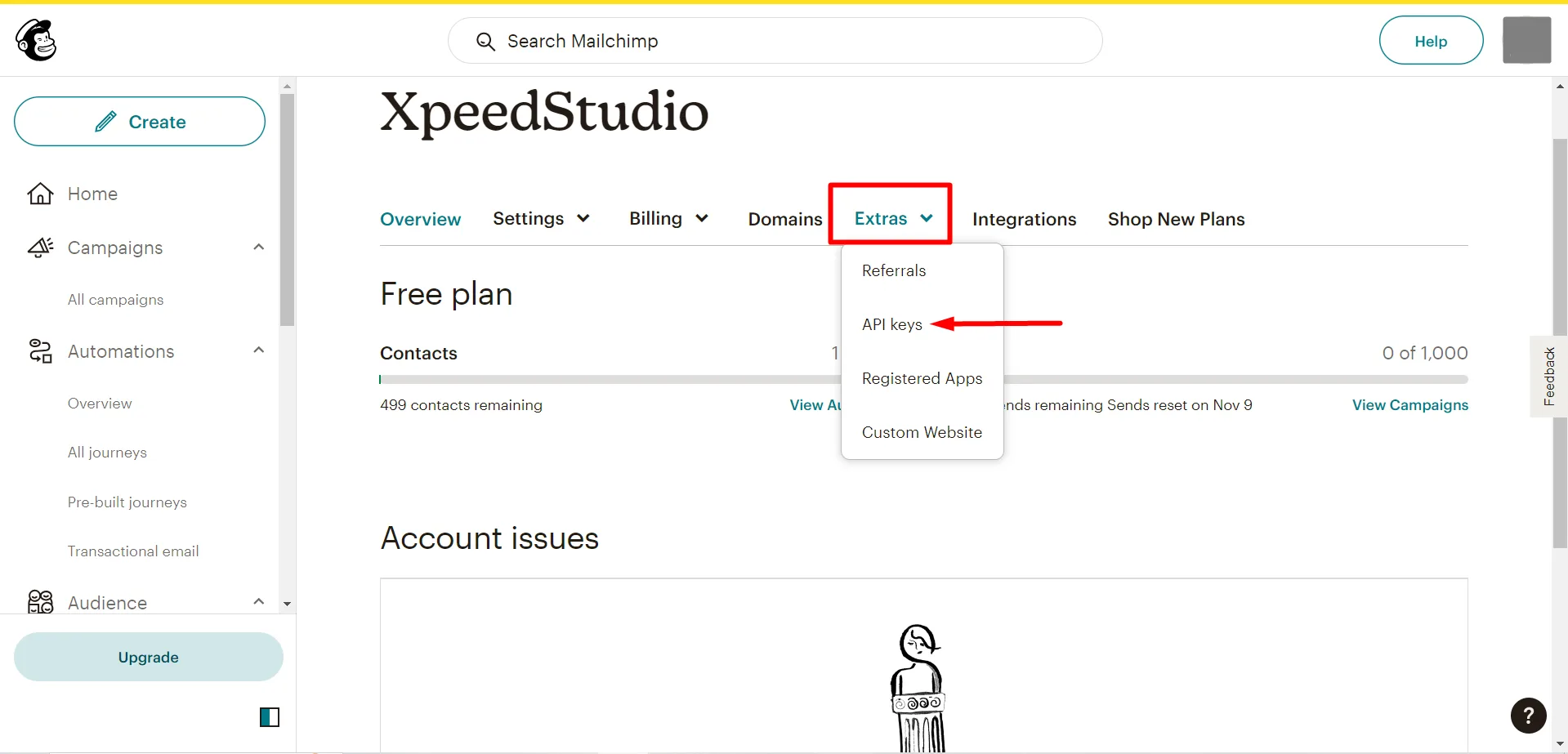
Task: Click the Automations journey icon
Action: (x=41, y=351)
